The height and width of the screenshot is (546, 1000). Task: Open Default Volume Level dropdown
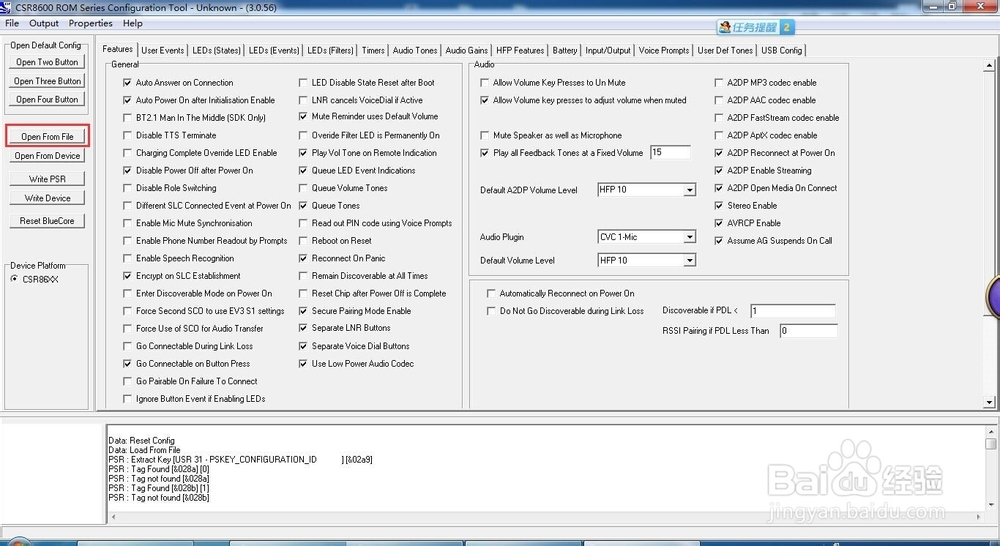click(689, 261)
